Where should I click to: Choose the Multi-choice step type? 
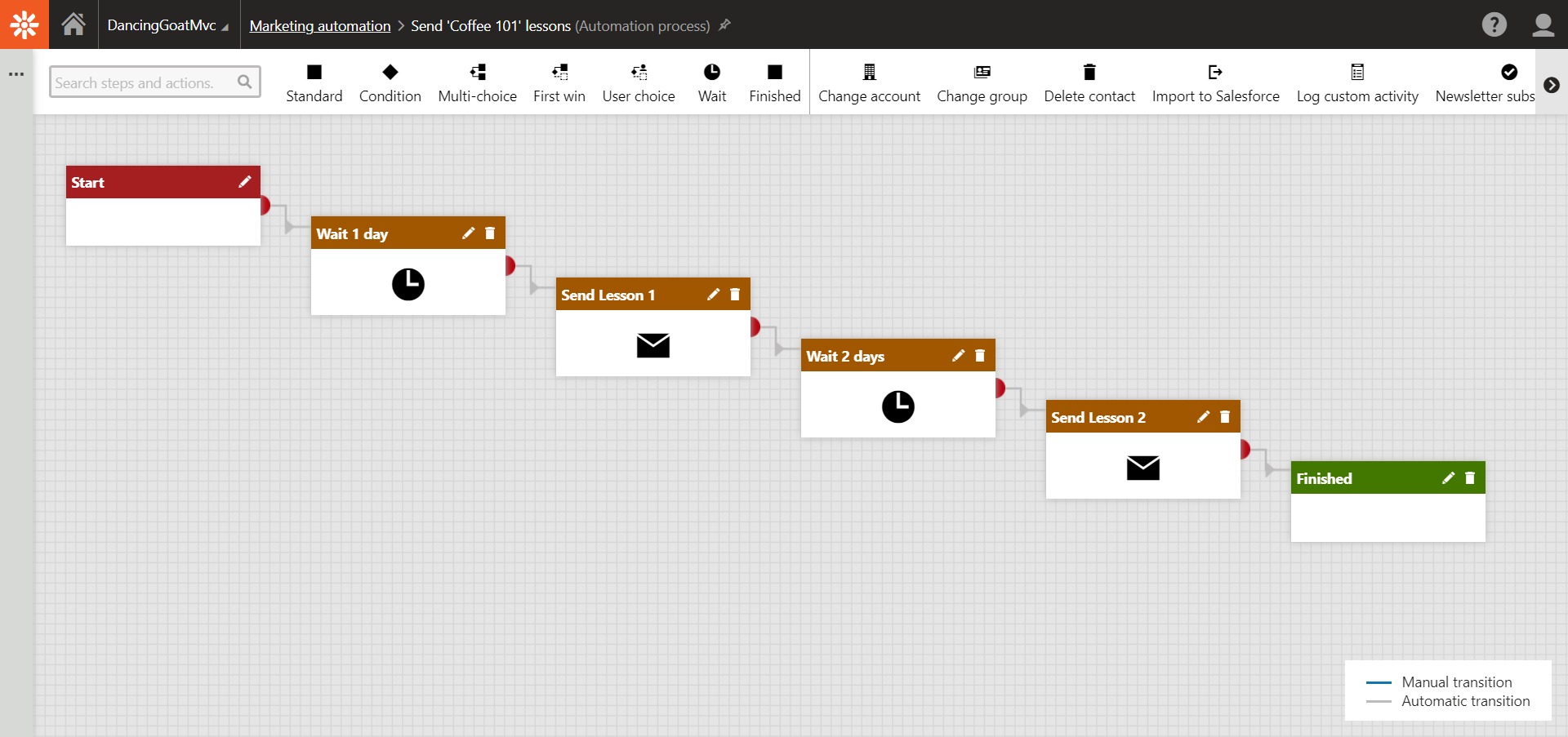[x=477, y=81]
